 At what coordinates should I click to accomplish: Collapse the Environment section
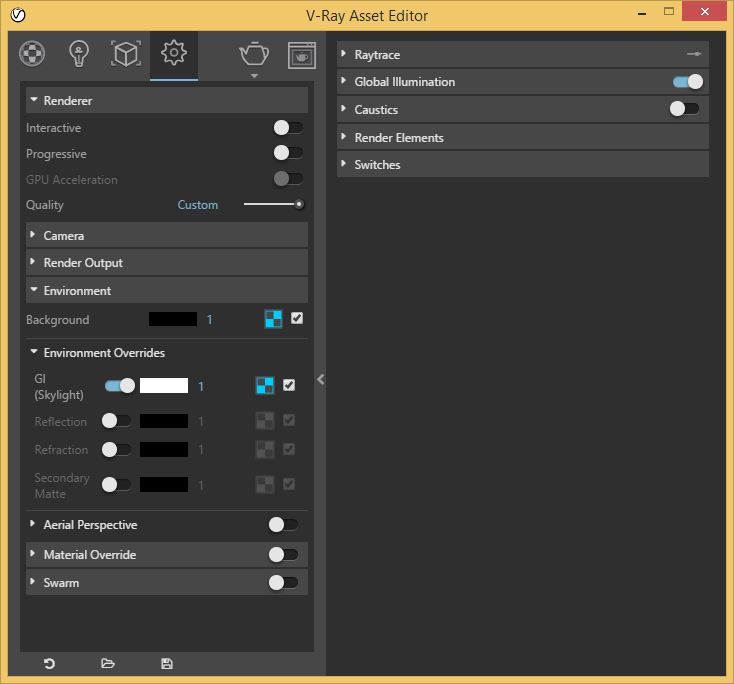click(x=167, y=290)
